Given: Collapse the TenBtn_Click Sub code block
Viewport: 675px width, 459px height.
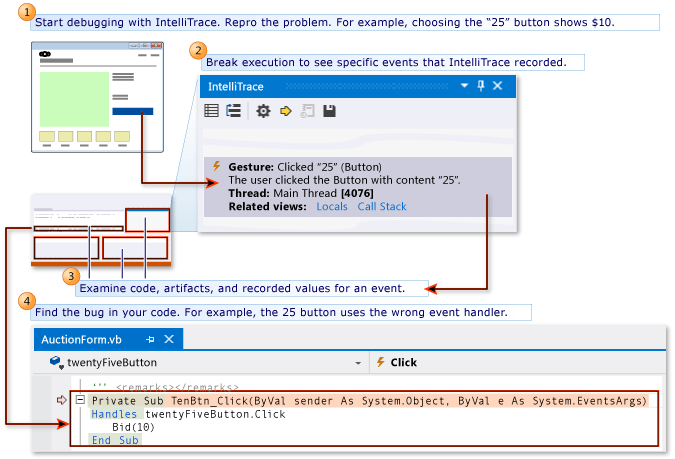Looking at the screenshot, I should click(80, 400).
